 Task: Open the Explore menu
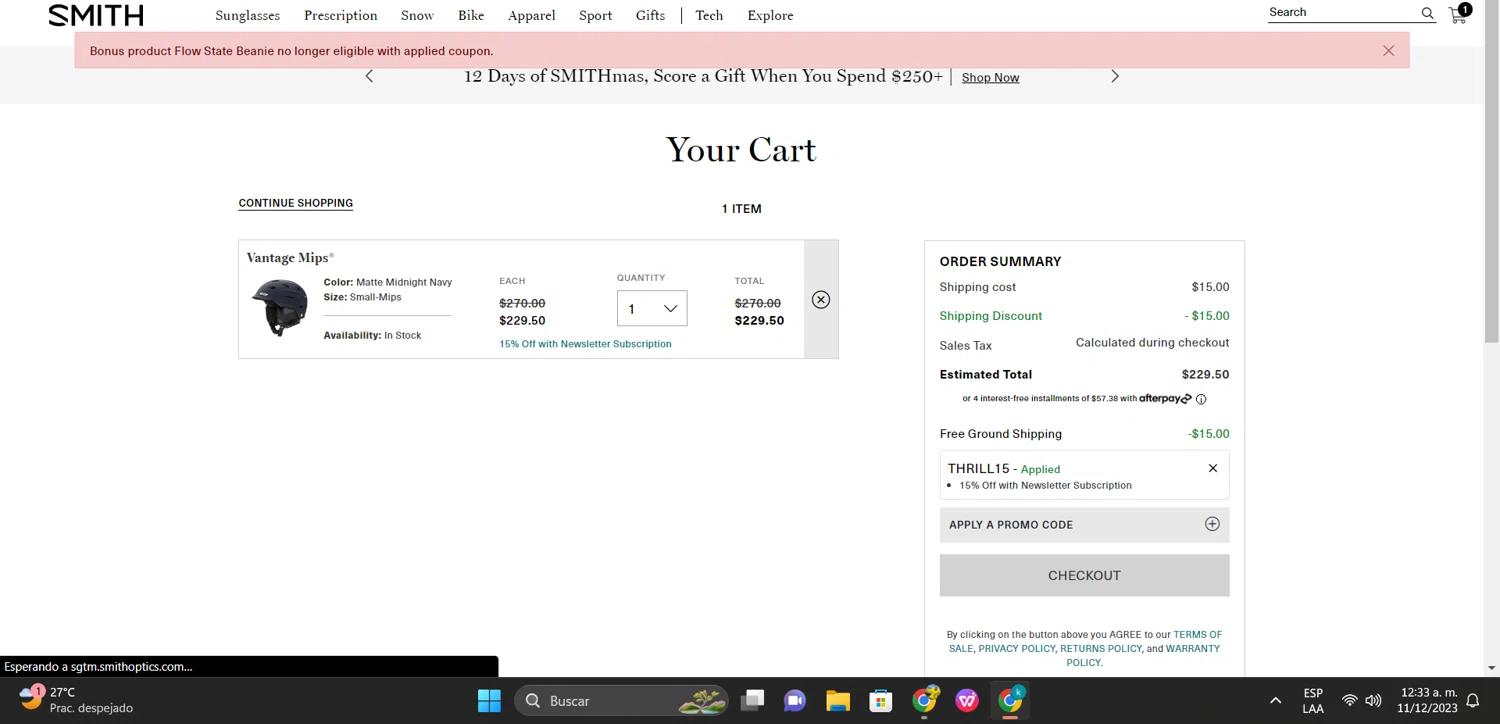(x=770, y=15)
